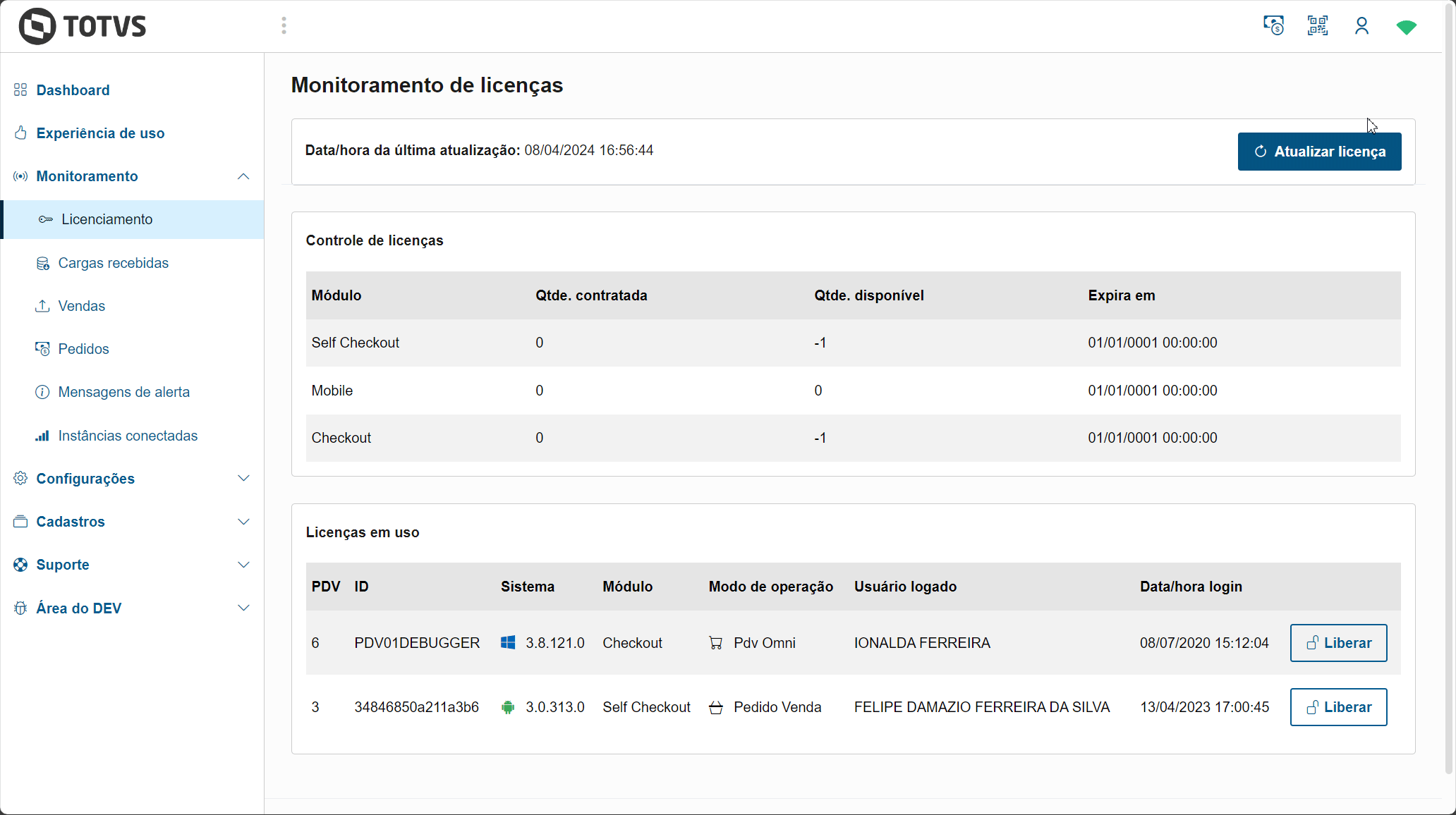This screenshot has width=1456, height=815.
Task: Open Instâncias conectadas menu item
Action: (x=128, y=436)
